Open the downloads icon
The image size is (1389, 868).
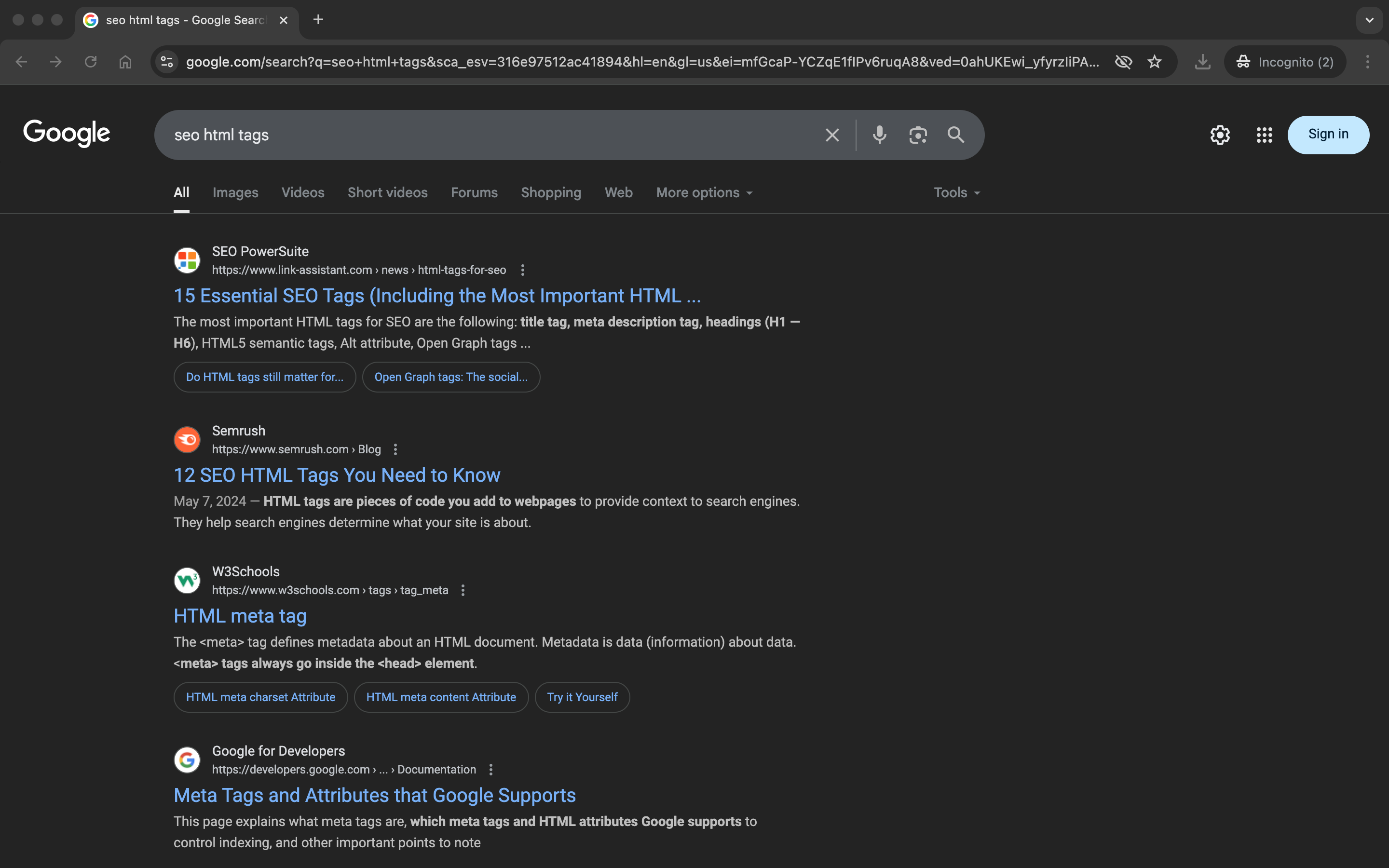click(x=1202, y=62)
